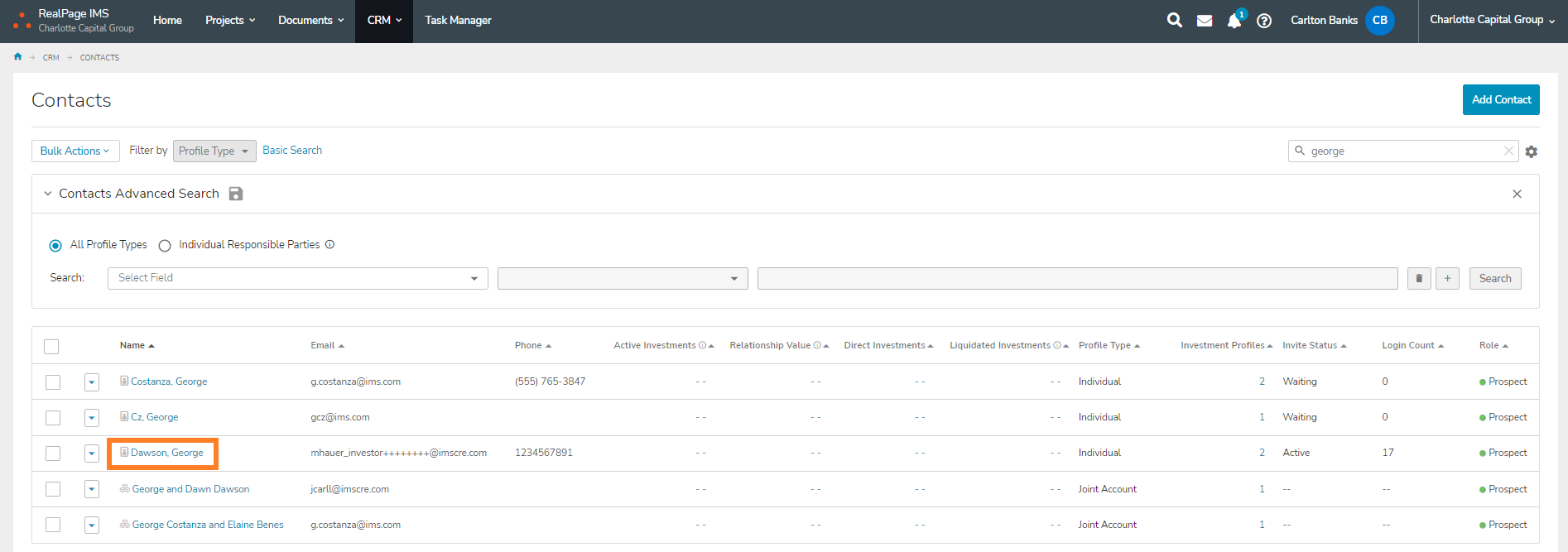Open notifications bell icon

1234,21
